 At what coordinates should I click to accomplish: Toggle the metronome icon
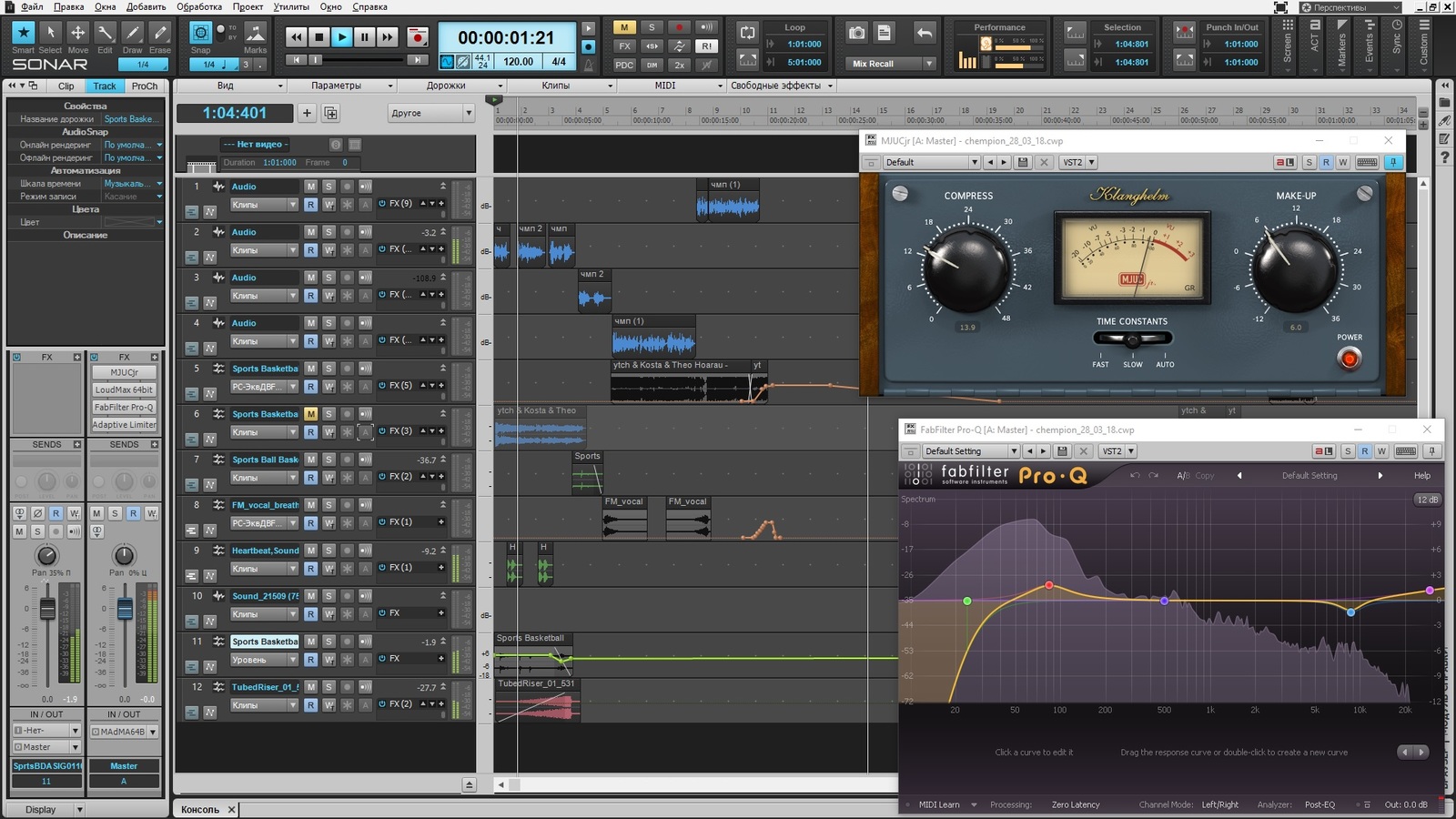pos(589,64)
